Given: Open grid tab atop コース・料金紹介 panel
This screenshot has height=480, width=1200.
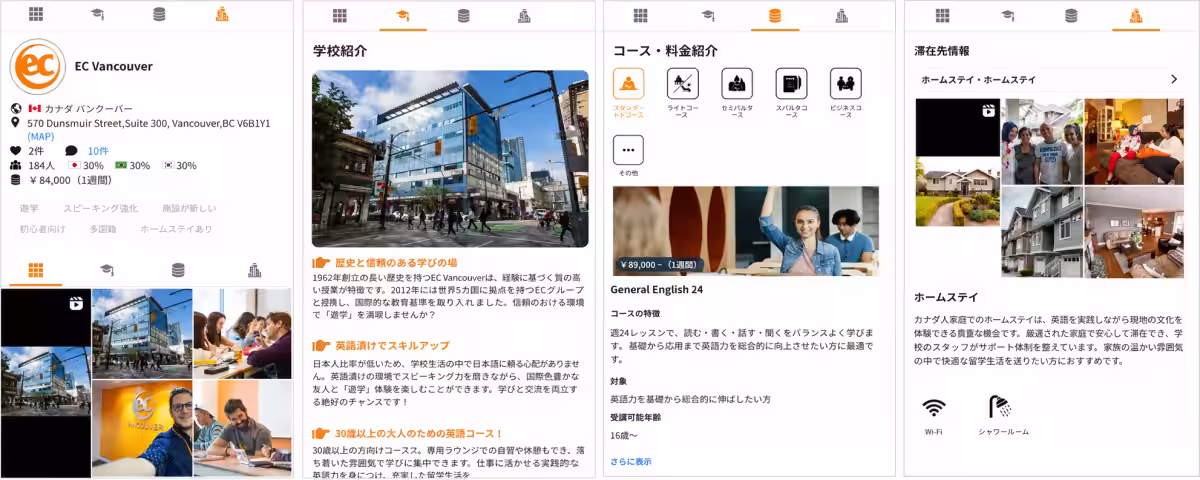Looking at the screenshot, I should click(x=640, y=15).
